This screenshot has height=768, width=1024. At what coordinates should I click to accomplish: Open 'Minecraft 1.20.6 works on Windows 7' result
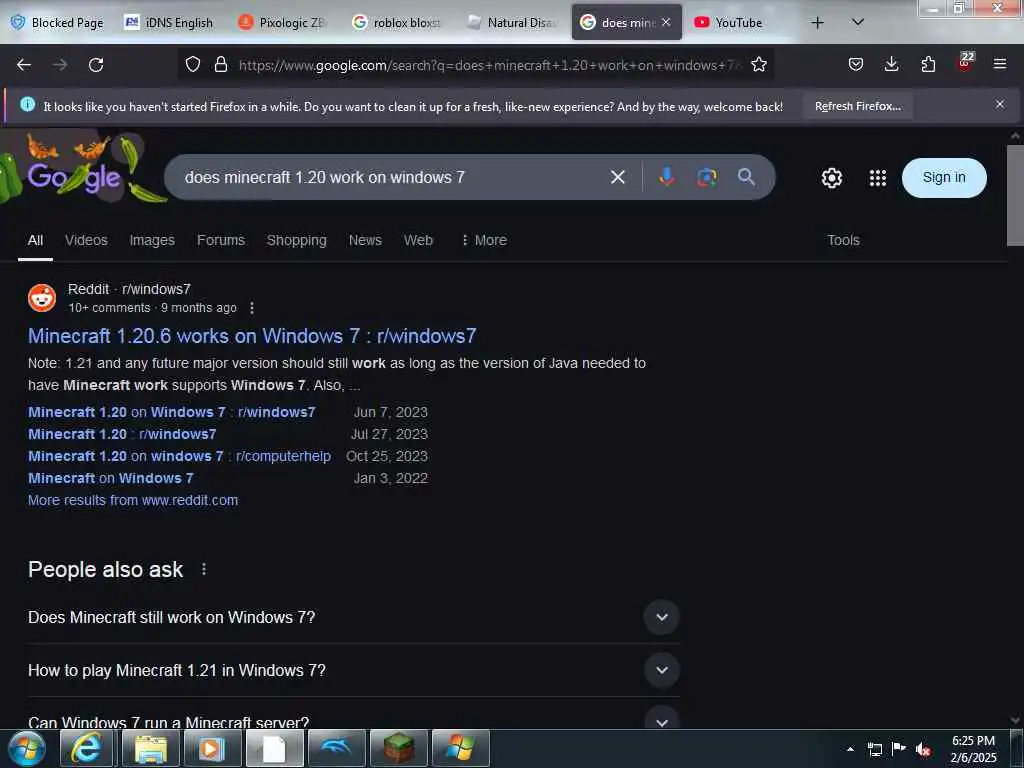tap(252, 336)
